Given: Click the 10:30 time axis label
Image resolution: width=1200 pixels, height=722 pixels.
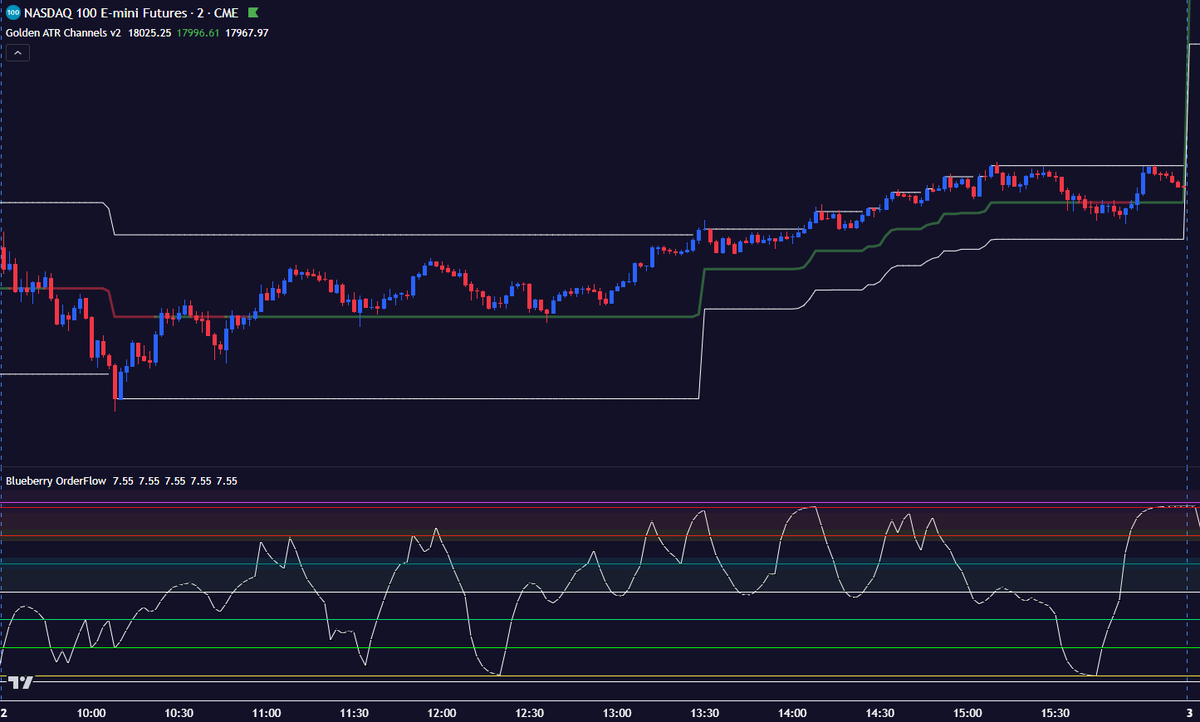Looking at the screenshot, I should [x=179, y=713].
